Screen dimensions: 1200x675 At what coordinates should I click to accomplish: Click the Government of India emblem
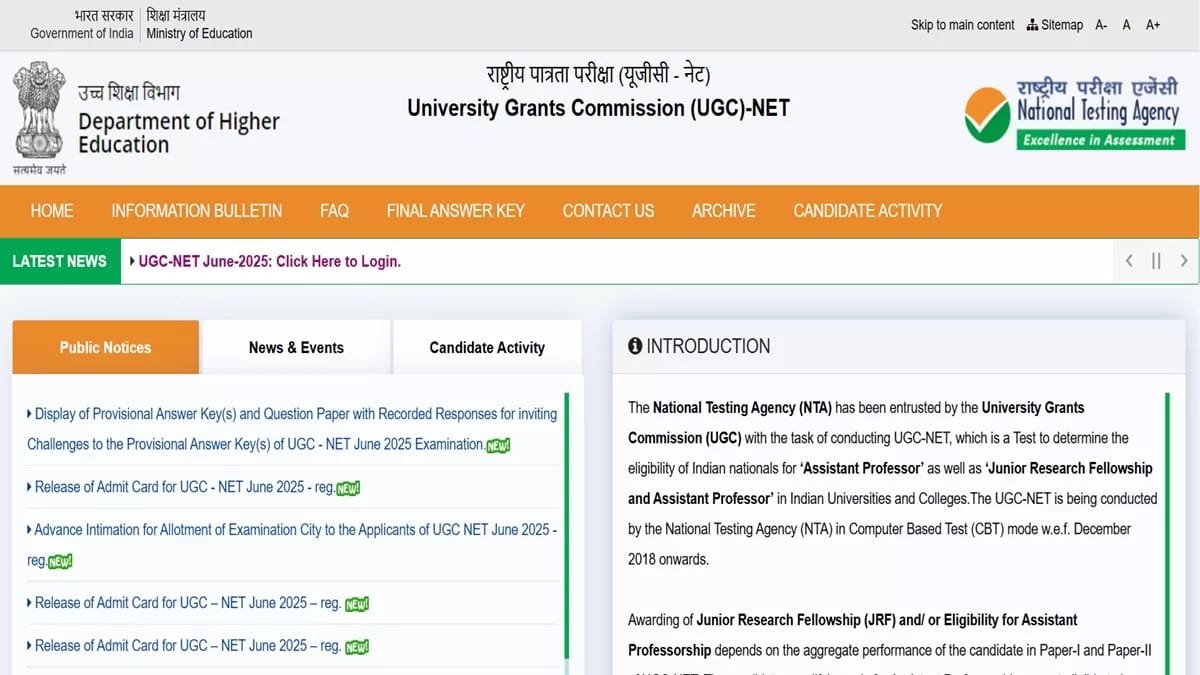(40, 115)
